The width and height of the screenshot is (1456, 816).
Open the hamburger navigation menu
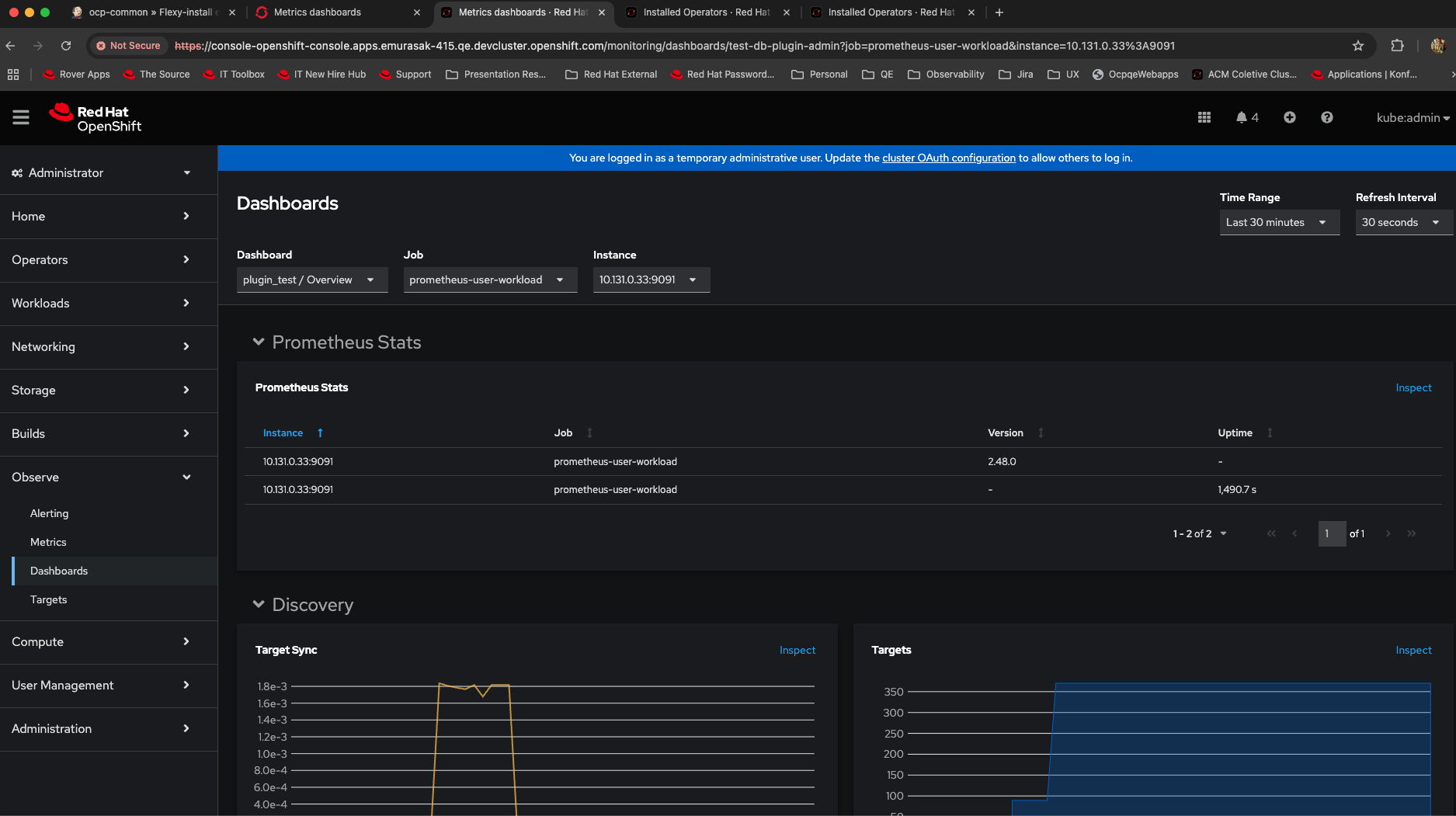pos(21,117)
